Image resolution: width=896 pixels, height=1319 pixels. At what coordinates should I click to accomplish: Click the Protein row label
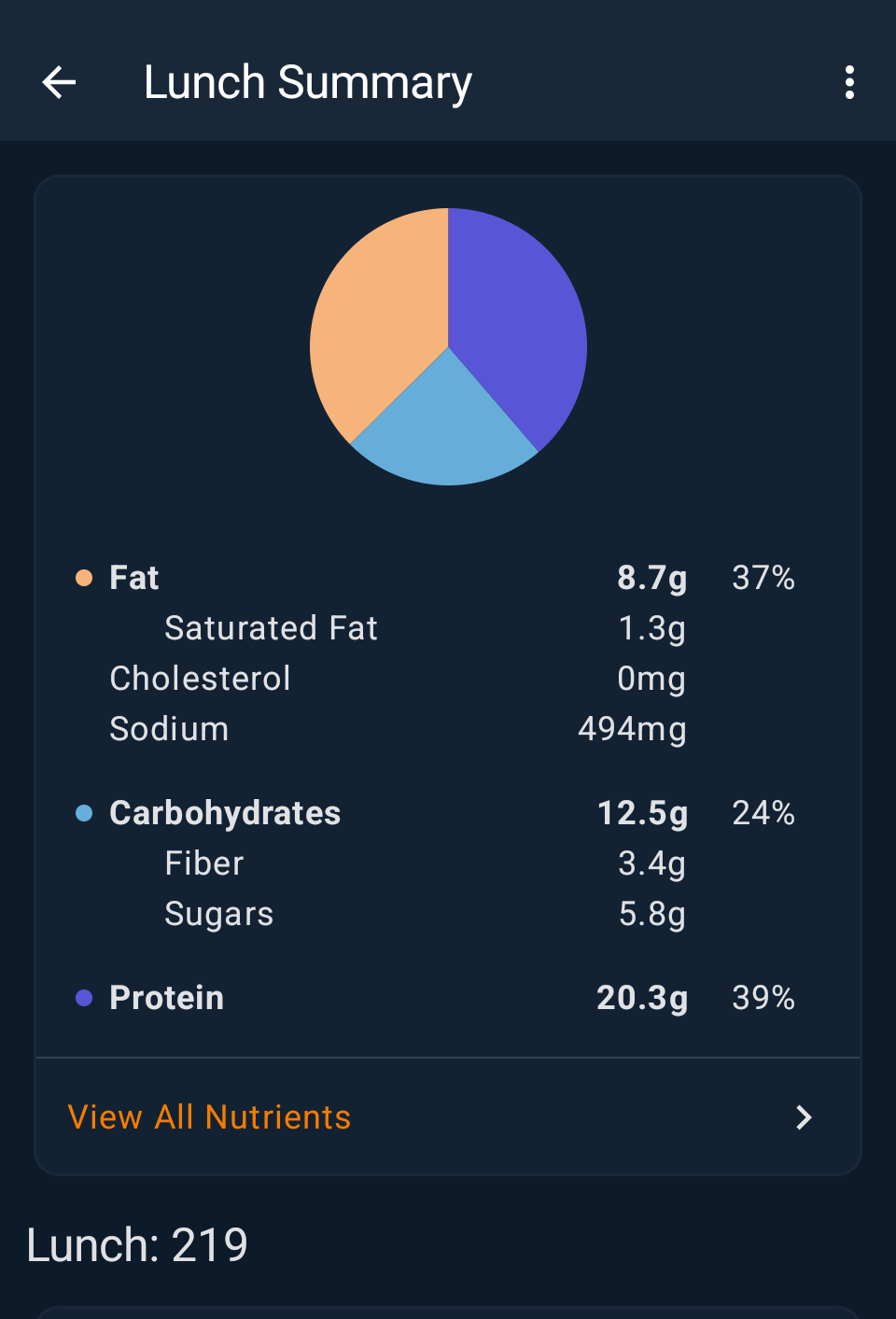(x=167, y=998)
